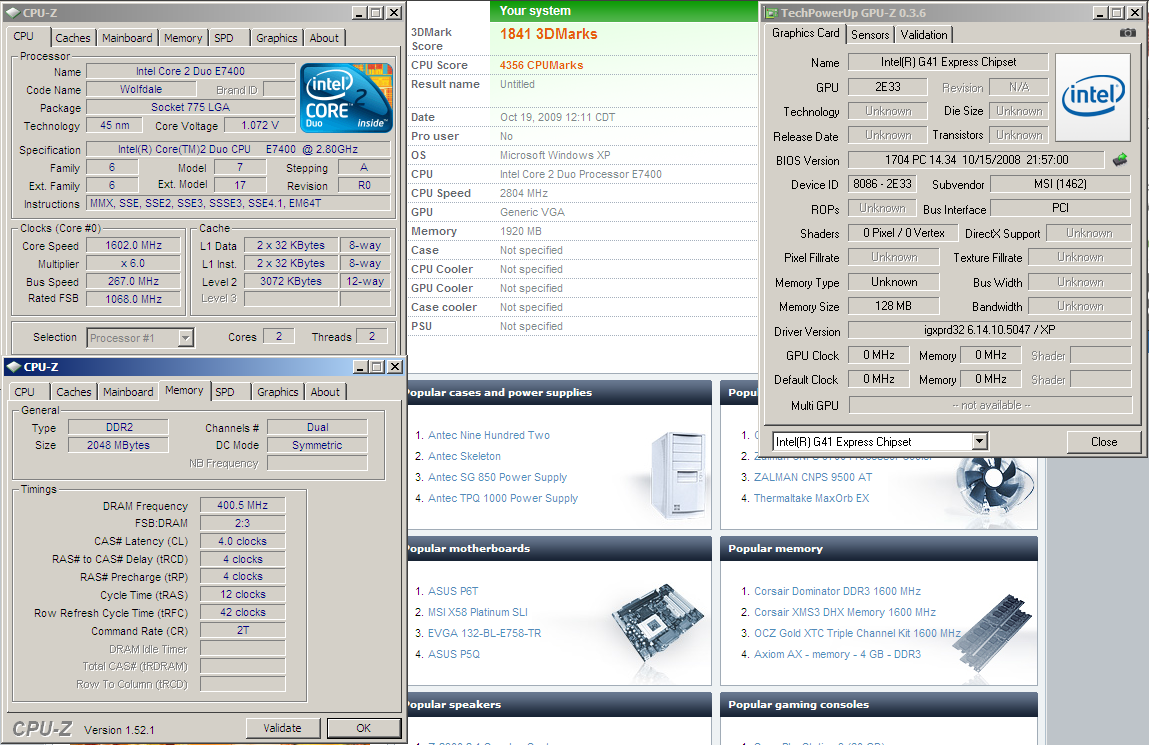Select Graphics Card tab in GPU-Z
This screenshot has width=1149, height=745.
click(x=805, y=33)
